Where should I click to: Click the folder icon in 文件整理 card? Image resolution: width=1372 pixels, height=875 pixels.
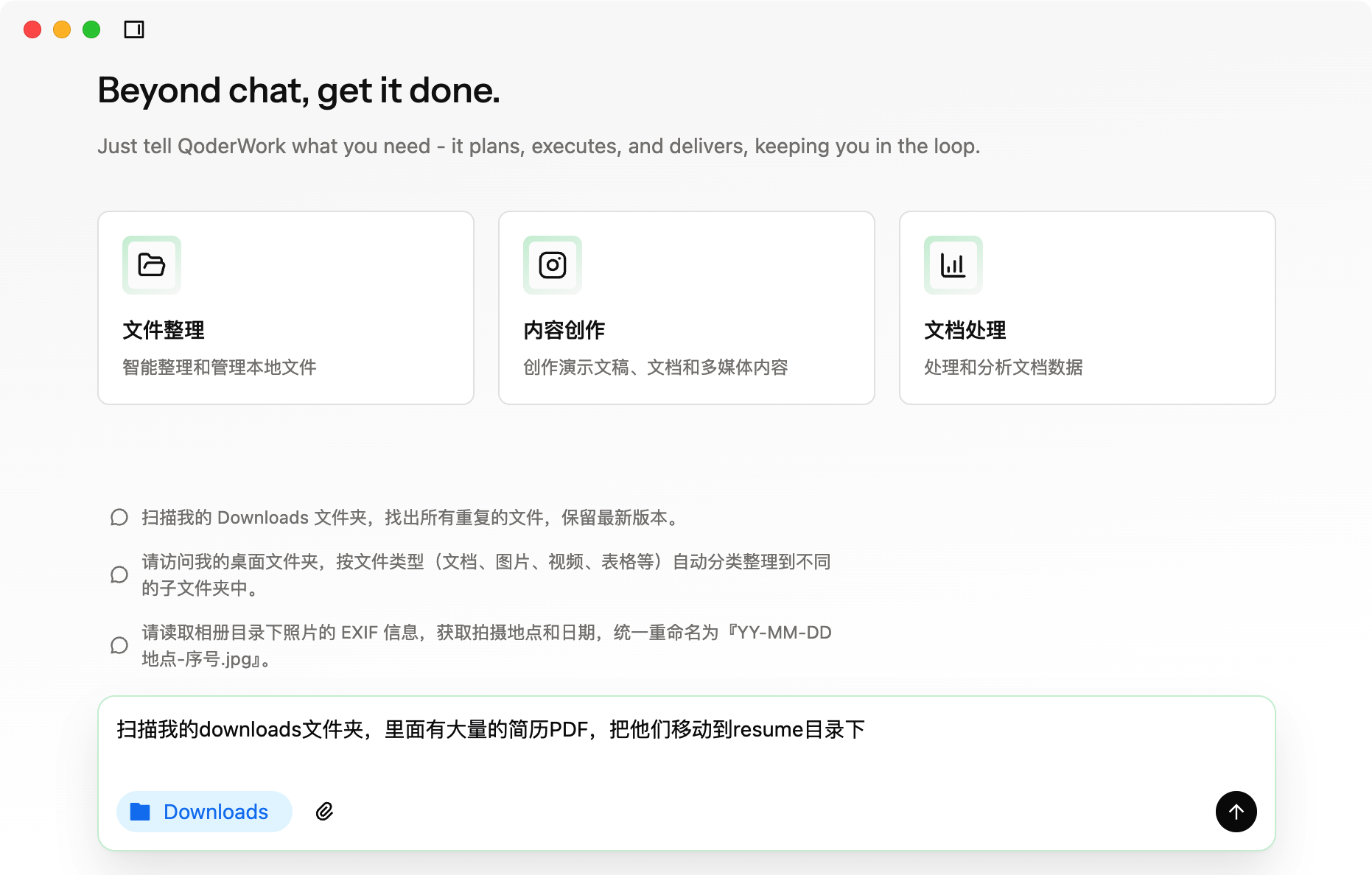point(152,265)
